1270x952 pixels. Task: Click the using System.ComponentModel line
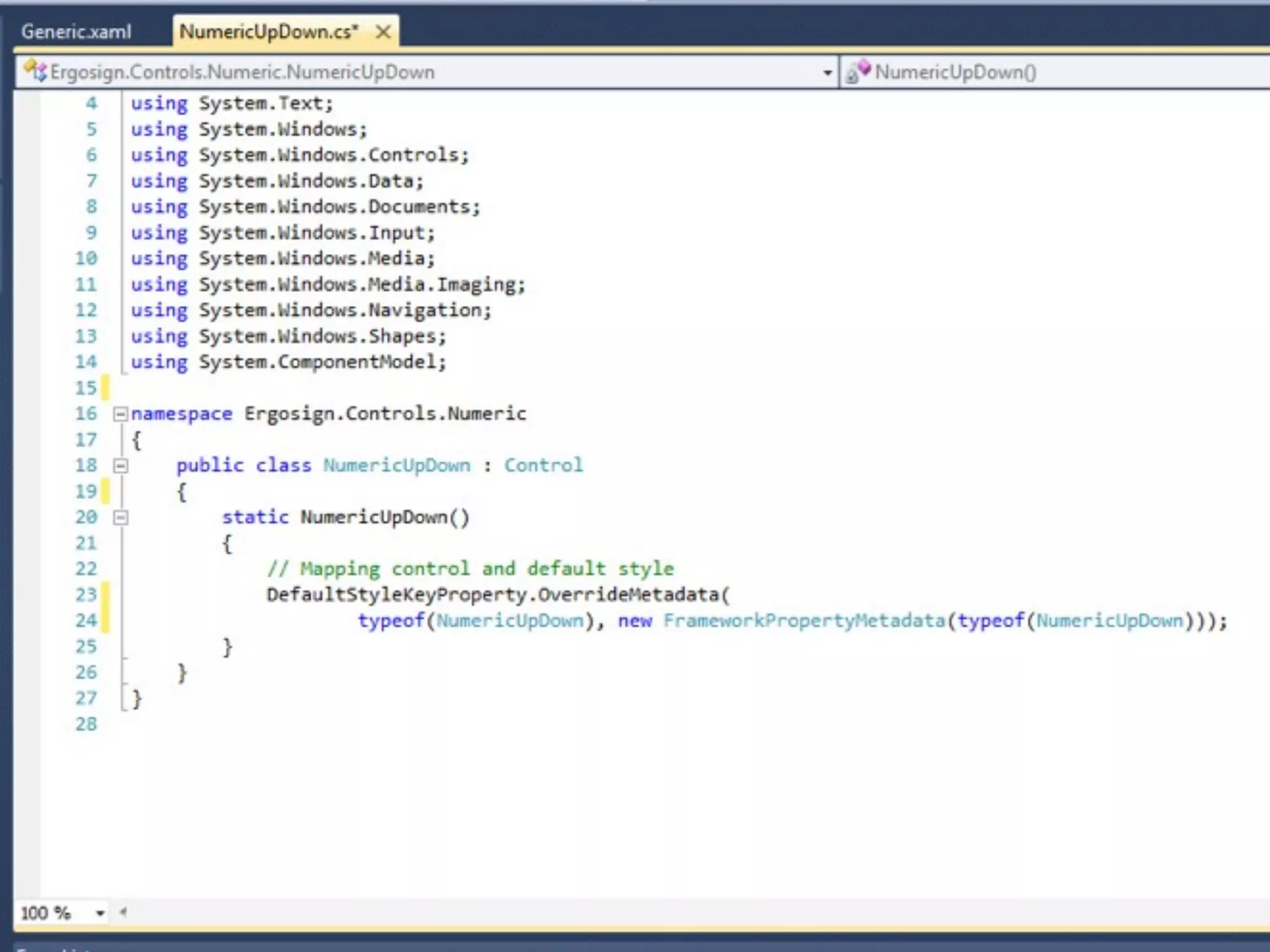click(x=288, y=362)
